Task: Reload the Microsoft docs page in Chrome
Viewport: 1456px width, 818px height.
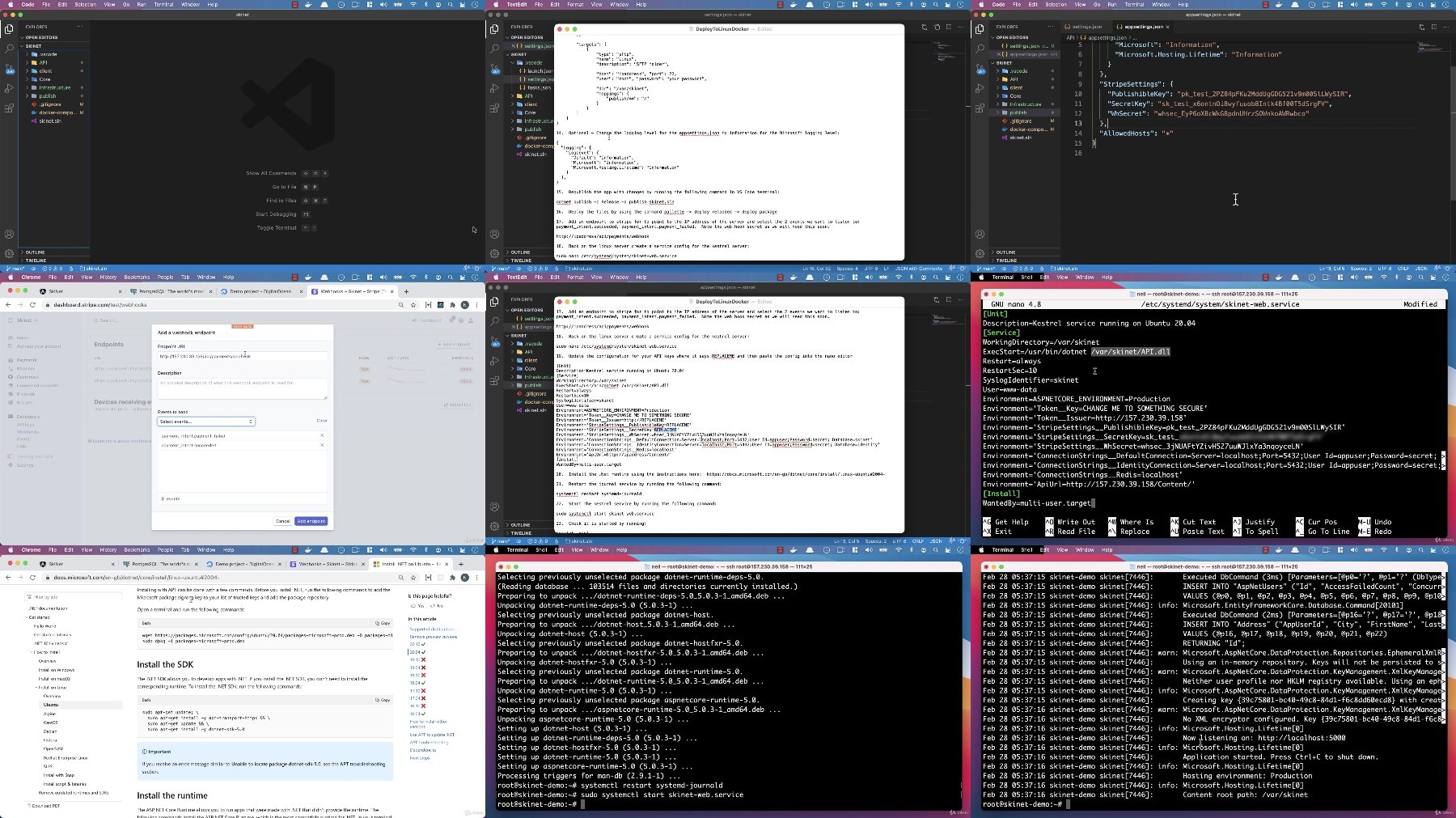Action: (x=32, y=578)
